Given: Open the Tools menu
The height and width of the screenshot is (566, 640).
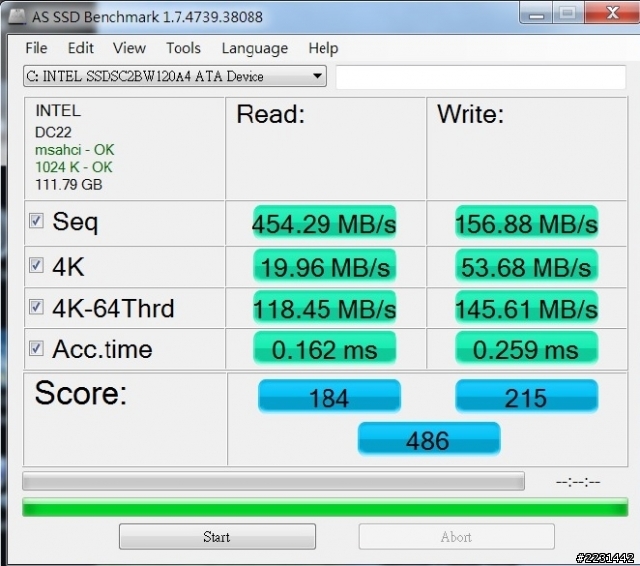Looking at the screenshot, I should [x=183, y=48].
